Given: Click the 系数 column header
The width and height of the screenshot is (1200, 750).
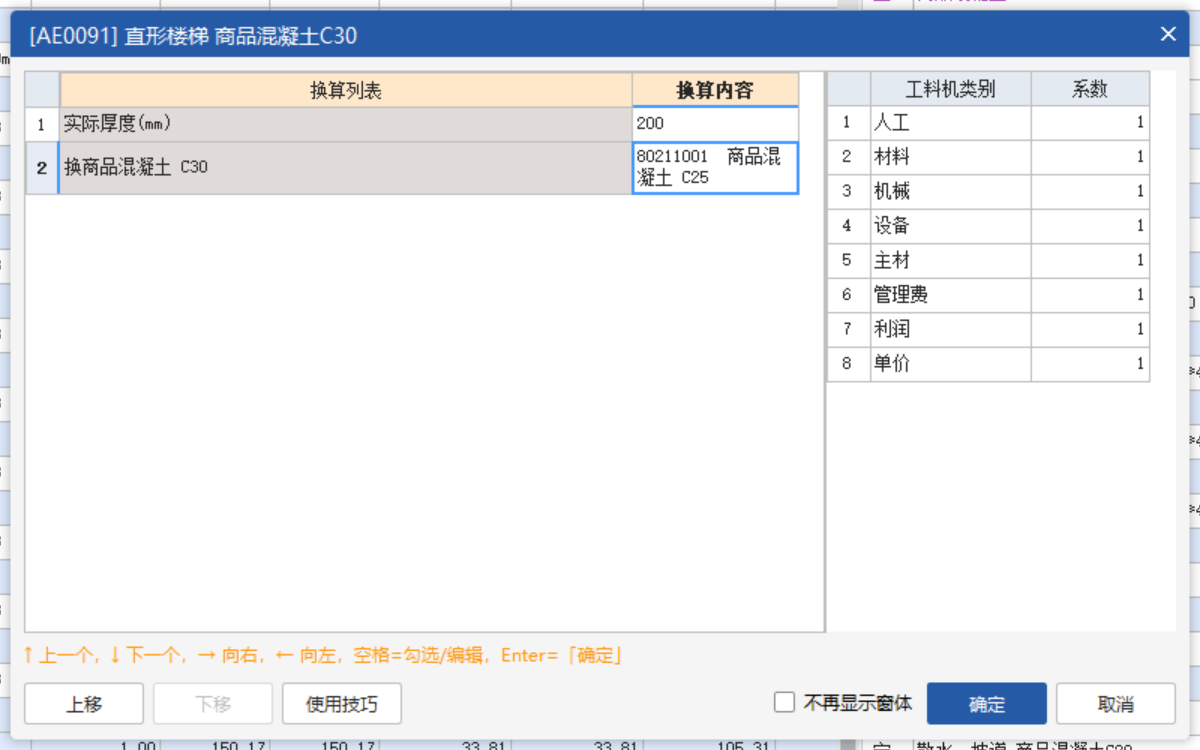Looking at the screenshot, I should point(1090,89).
